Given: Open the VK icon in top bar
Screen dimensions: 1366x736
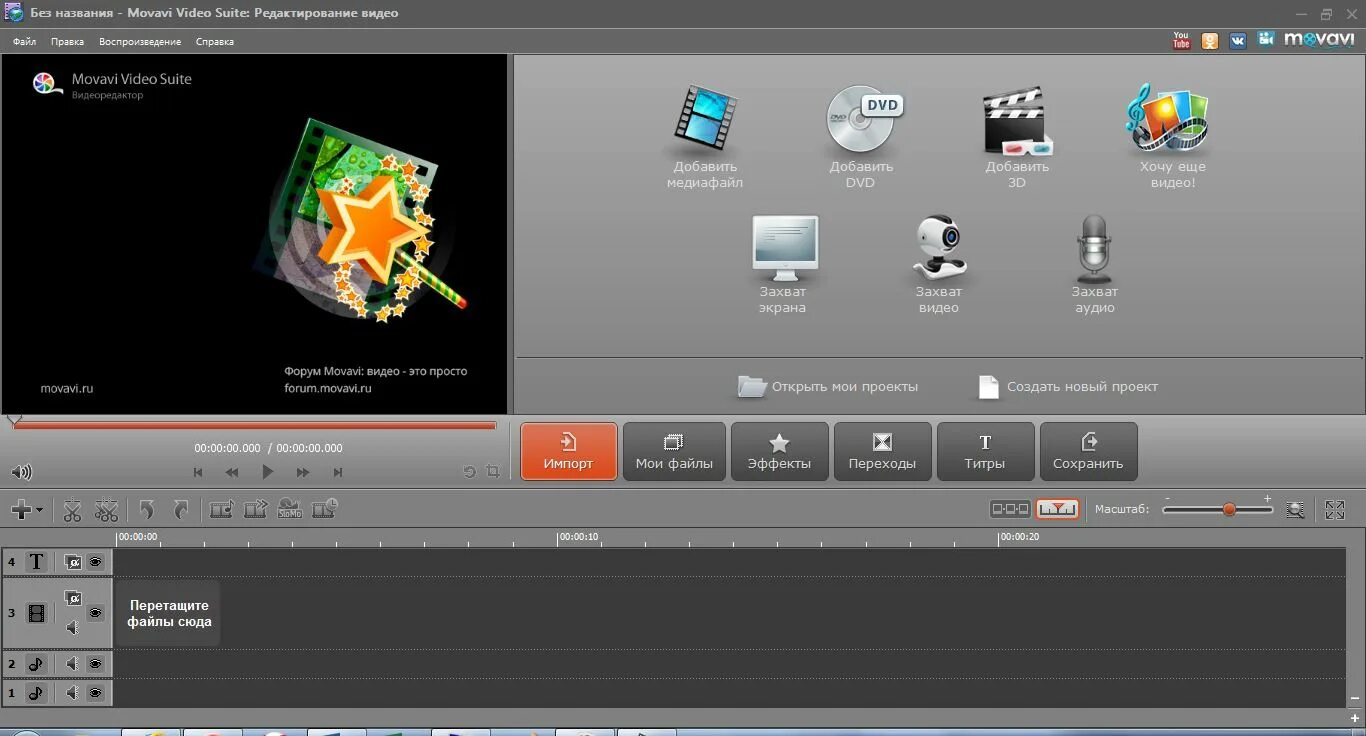Looking at the screenshot, I should (1238, 40).
